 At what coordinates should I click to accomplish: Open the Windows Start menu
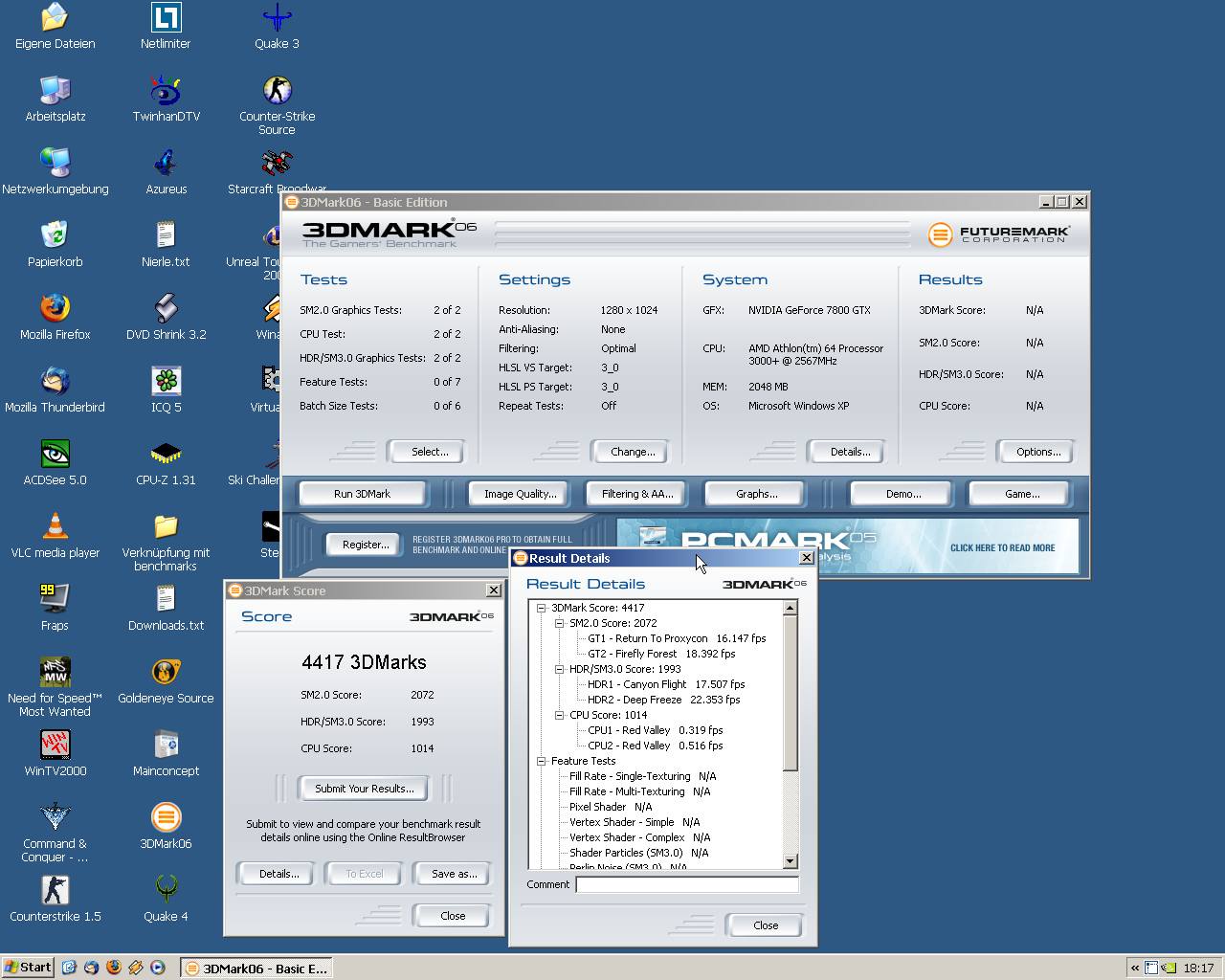(28, 968)
